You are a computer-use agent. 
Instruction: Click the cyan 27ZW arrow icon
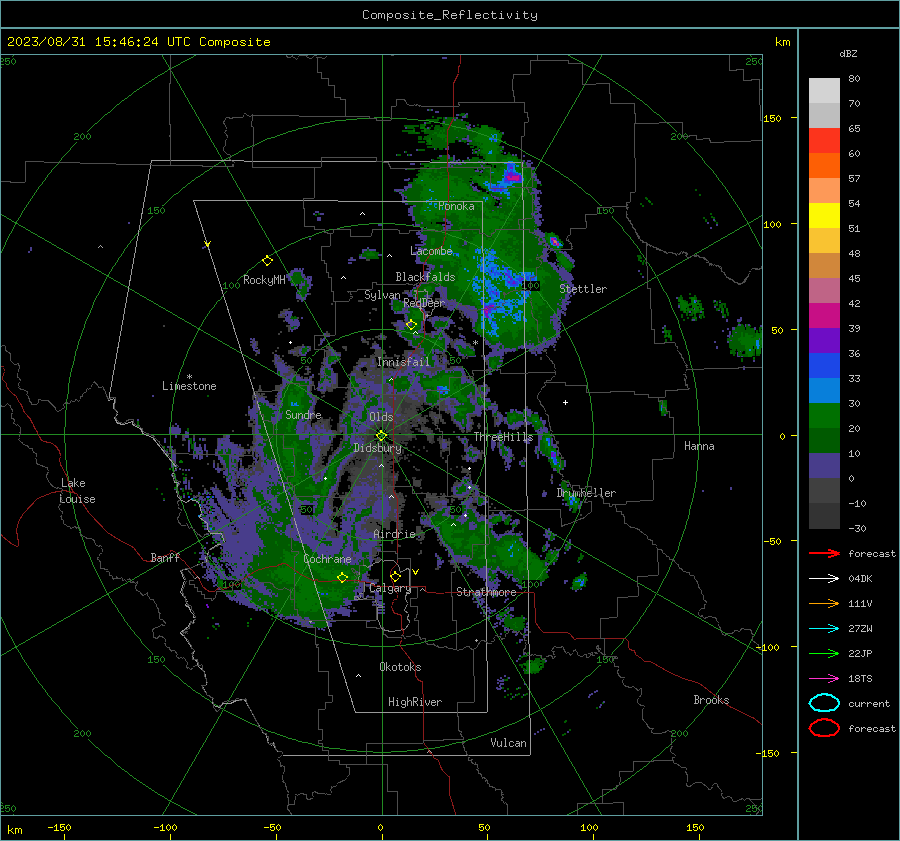pyautogui.click(x=824, y=629)
